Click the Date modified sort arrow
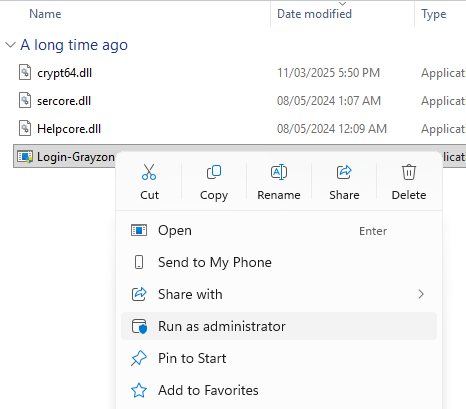This screenshot has width=466, height=409. [342, 4]
